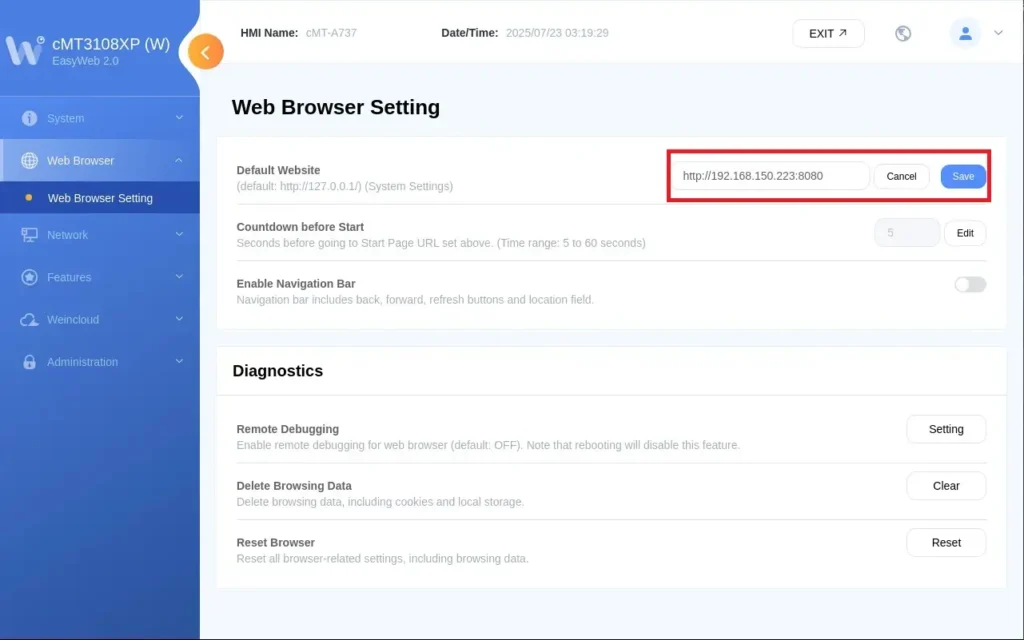Toggle Enable Navigation Bar switch
Image resolution: width=1024 pixels, height=640 pixels.
click(970, 285)
